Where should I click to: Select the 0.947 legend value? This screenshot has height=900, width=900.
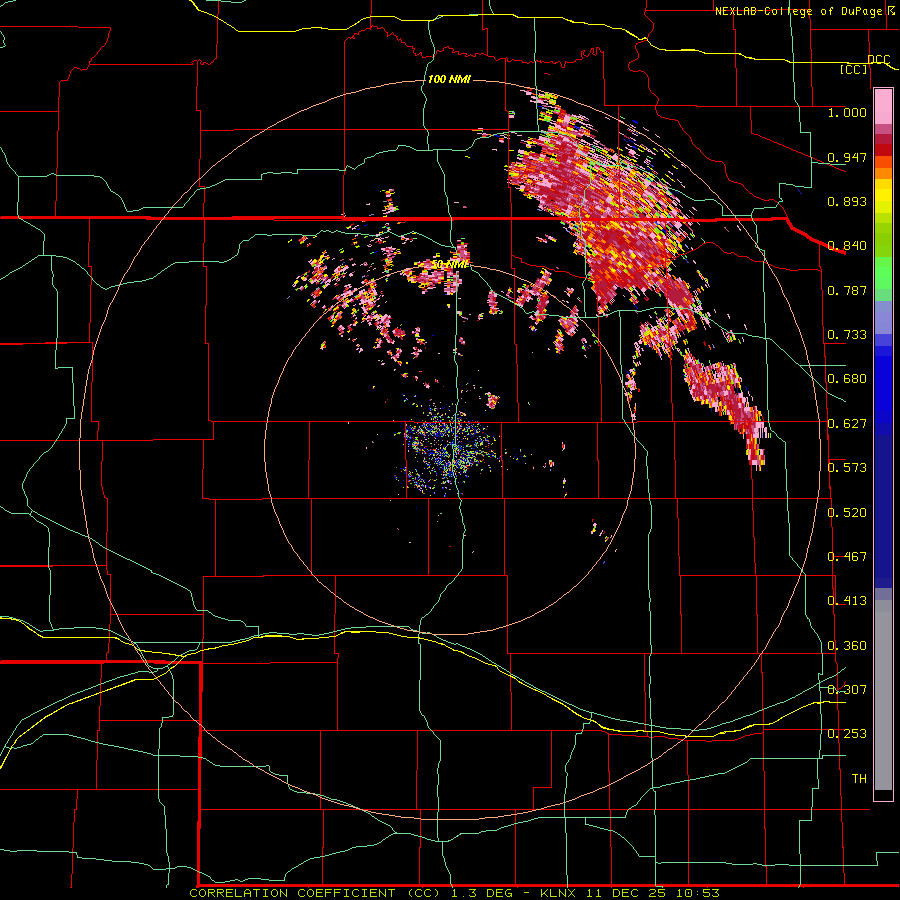point(847,157)
